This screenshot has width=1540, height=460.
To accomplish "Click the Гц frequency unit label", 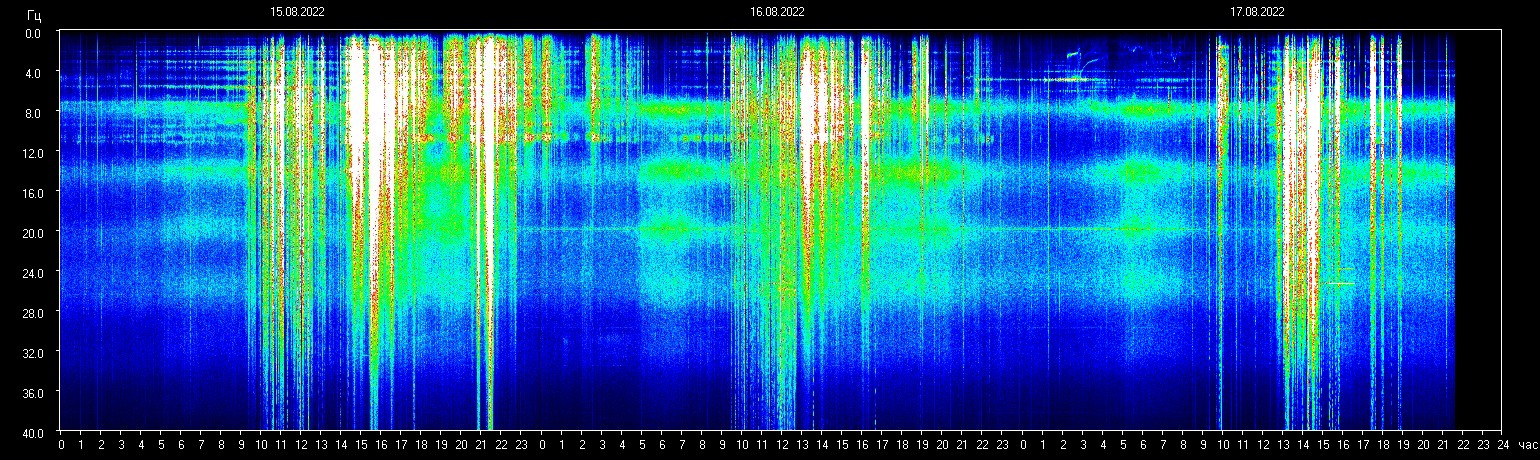I will 35,15.
